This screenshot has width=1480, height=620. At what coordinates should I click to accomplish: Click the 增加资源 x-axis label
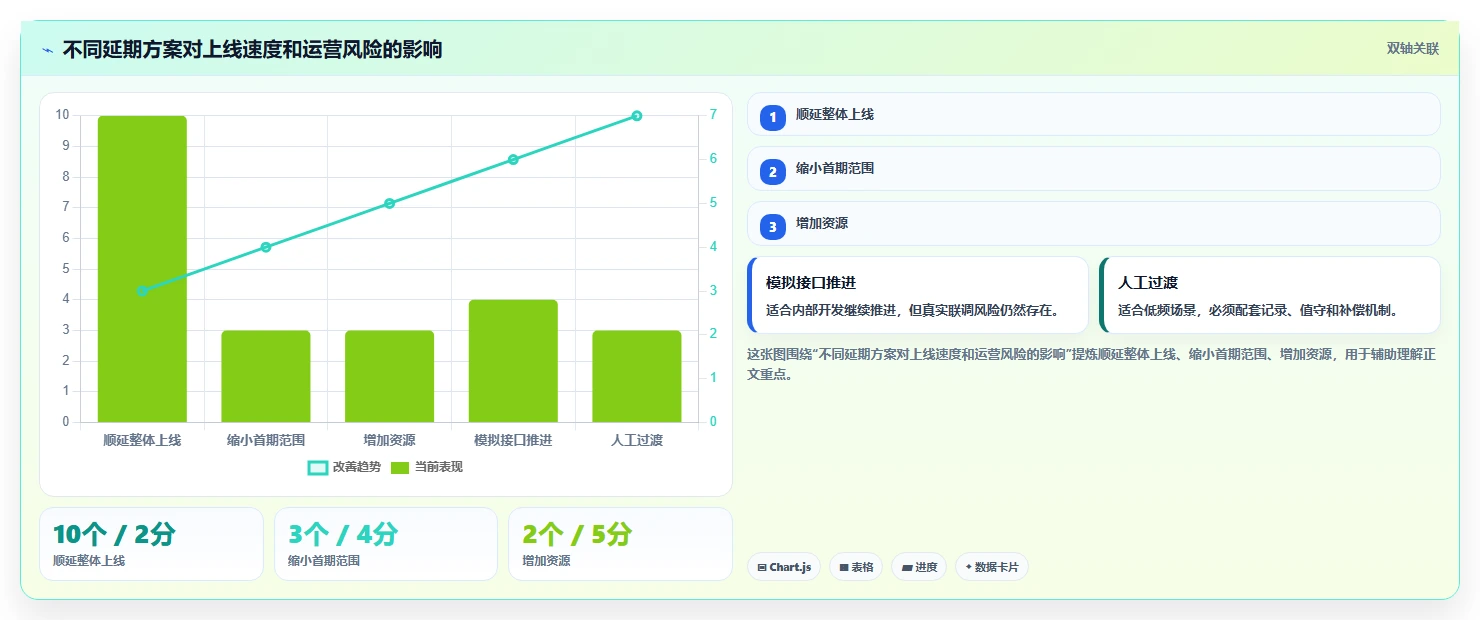point(389,440)
